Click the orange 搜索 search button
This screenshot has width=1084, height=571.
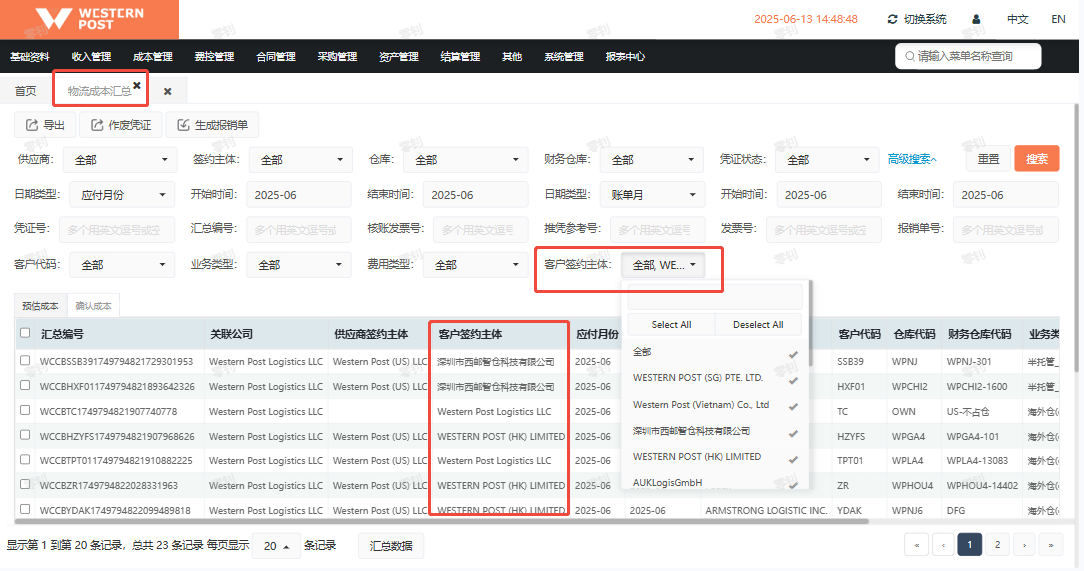tap(1036, 159)
